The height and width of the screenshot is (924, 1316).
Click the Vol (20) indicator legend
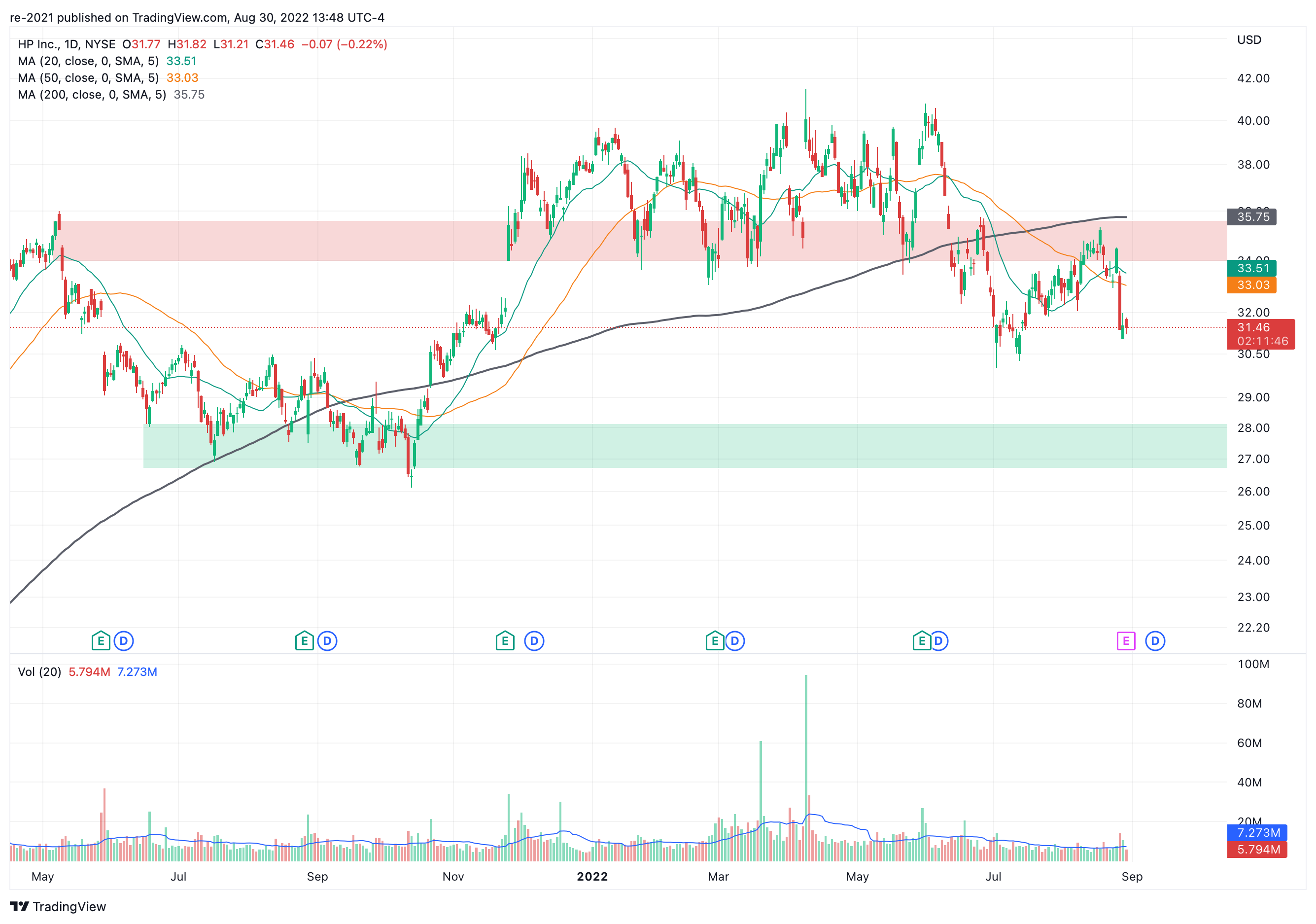click(39, 672)
